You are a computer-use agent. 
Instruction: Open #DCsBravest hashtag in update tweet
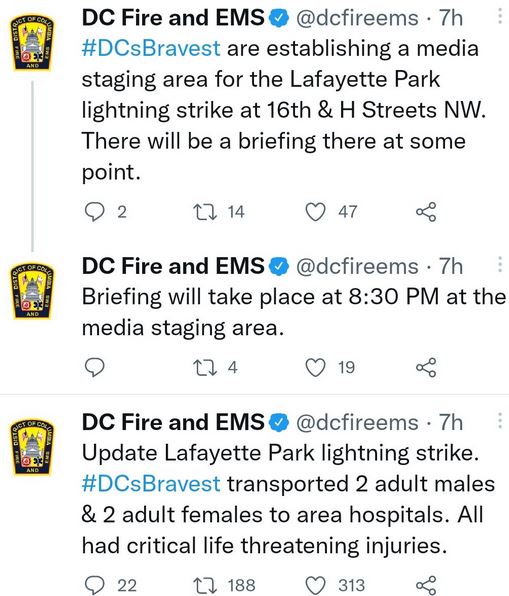(x=151, y=484)
